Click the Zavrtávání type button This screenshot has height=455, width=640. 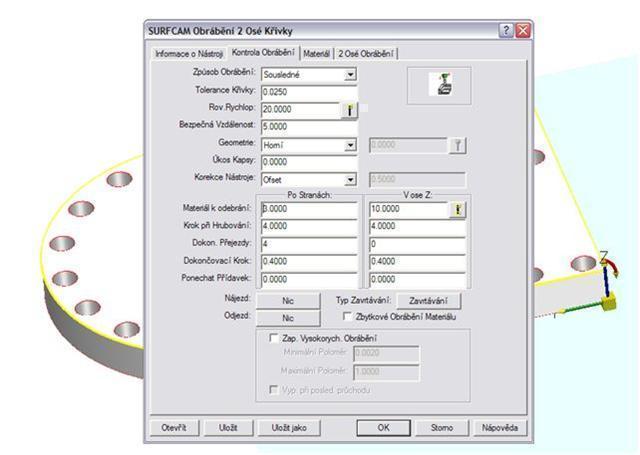point(429,301)
